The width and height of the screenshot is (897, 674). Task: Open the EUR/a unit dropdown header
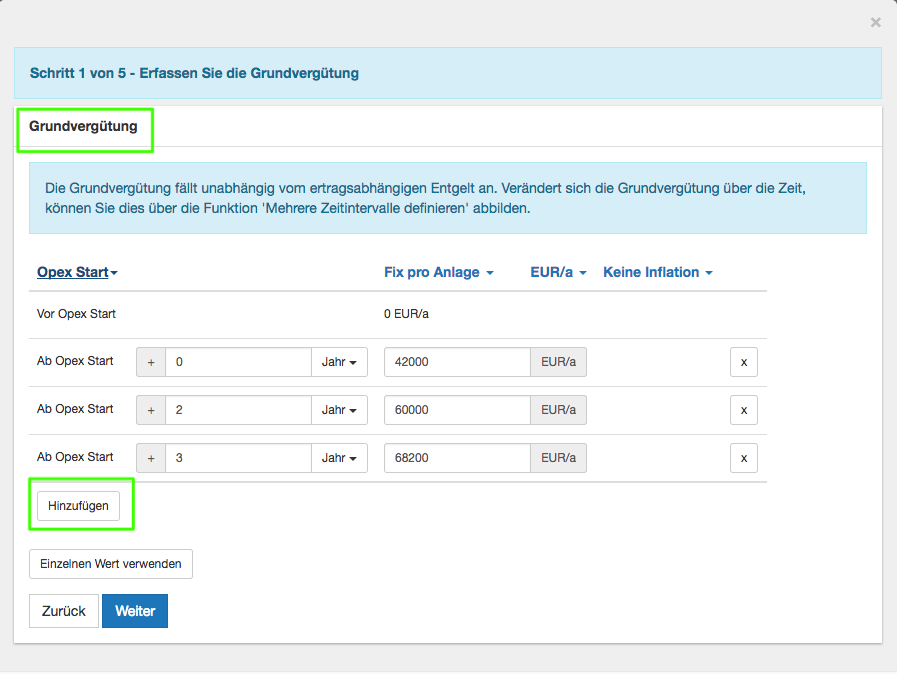(558, 272)
